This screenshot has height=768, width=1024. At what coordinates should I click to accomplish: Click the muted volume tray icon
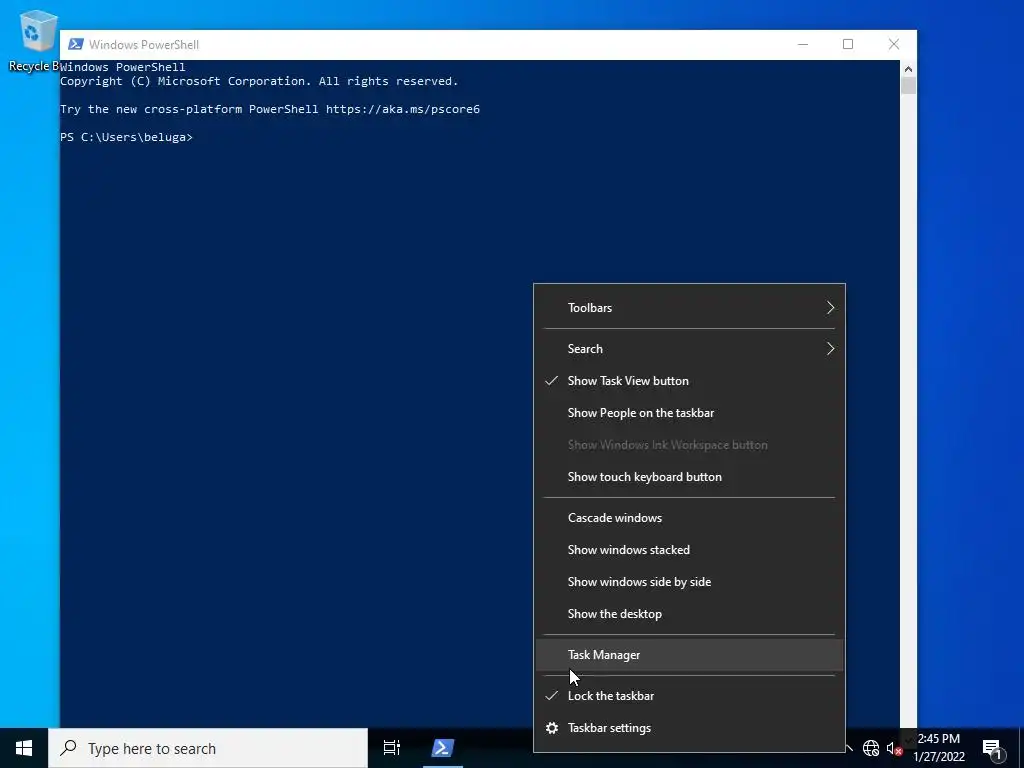coord(894,748)
